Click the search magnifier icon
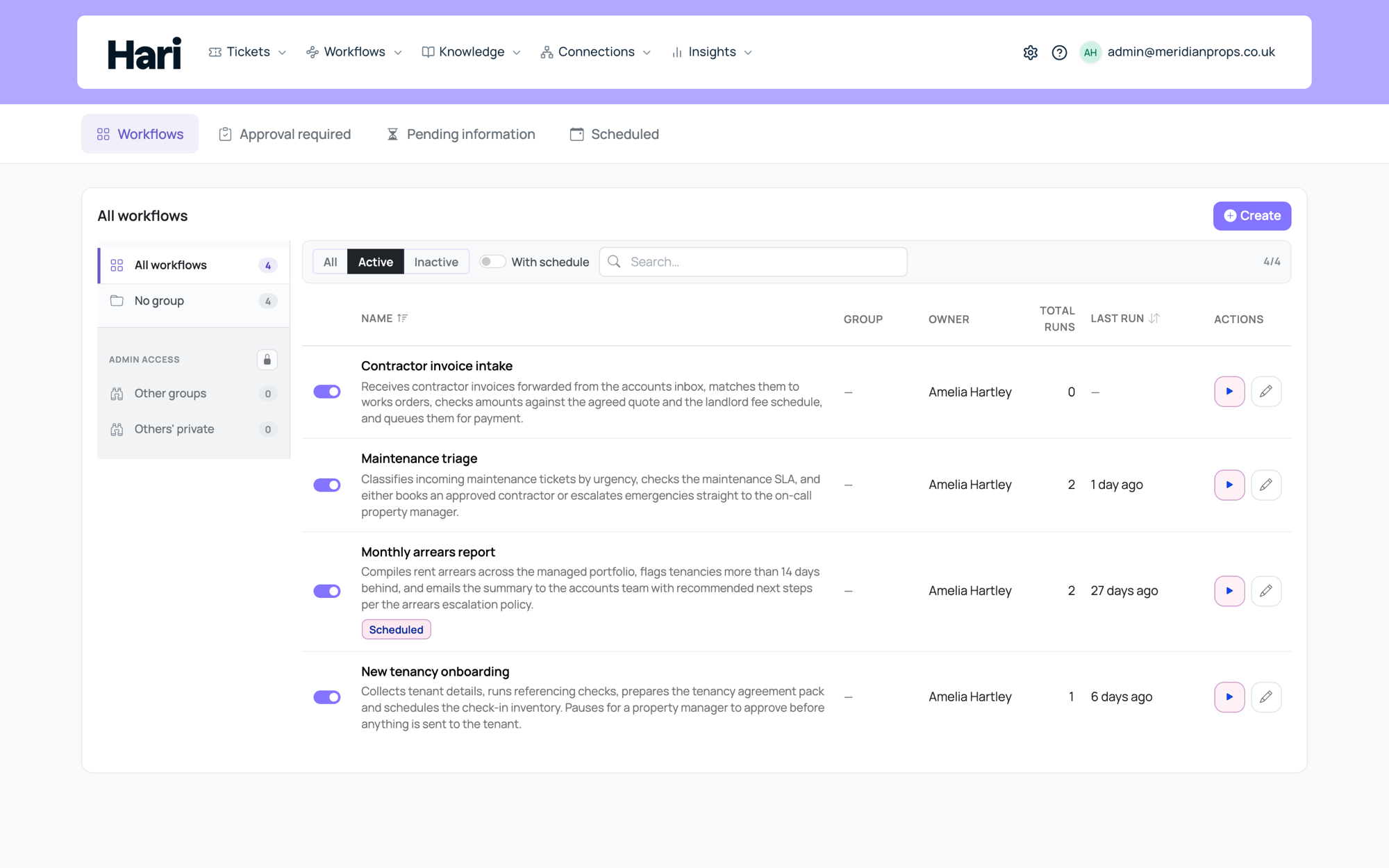 pos(614,262)
